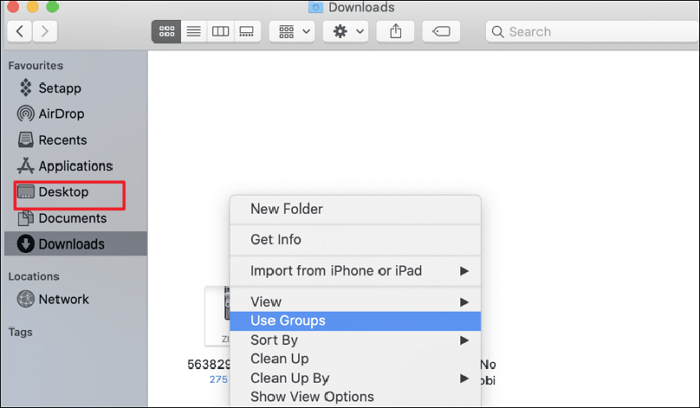The width and height of the screenshot is (700, 408).
Task: Choose New Folder from context menu
Action: coord(286,209)
